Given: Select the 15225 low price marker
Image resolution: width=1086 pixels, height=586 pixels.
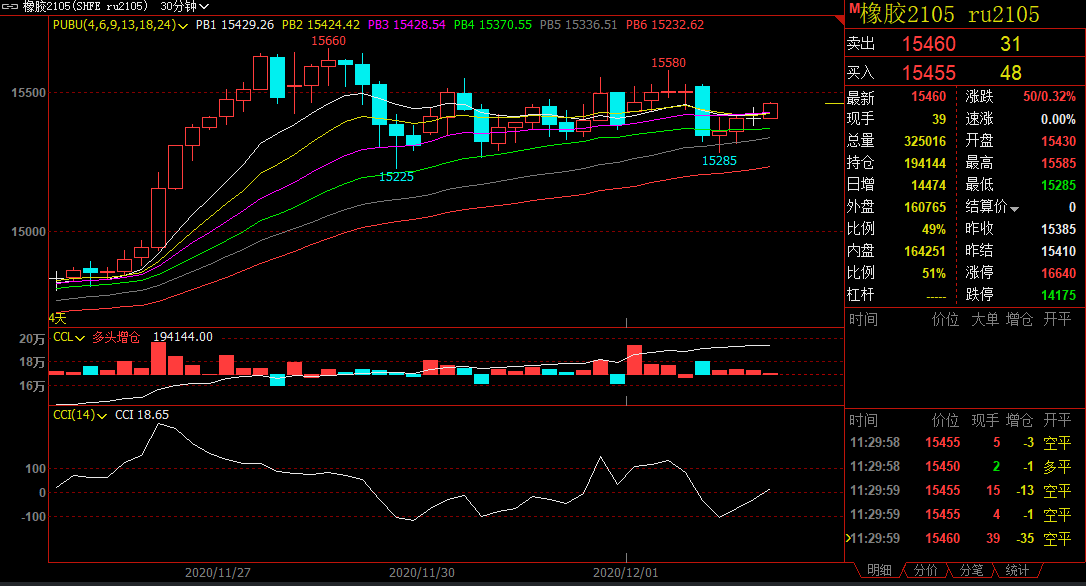Looking at the screenshot, I should tap(397, 177).
